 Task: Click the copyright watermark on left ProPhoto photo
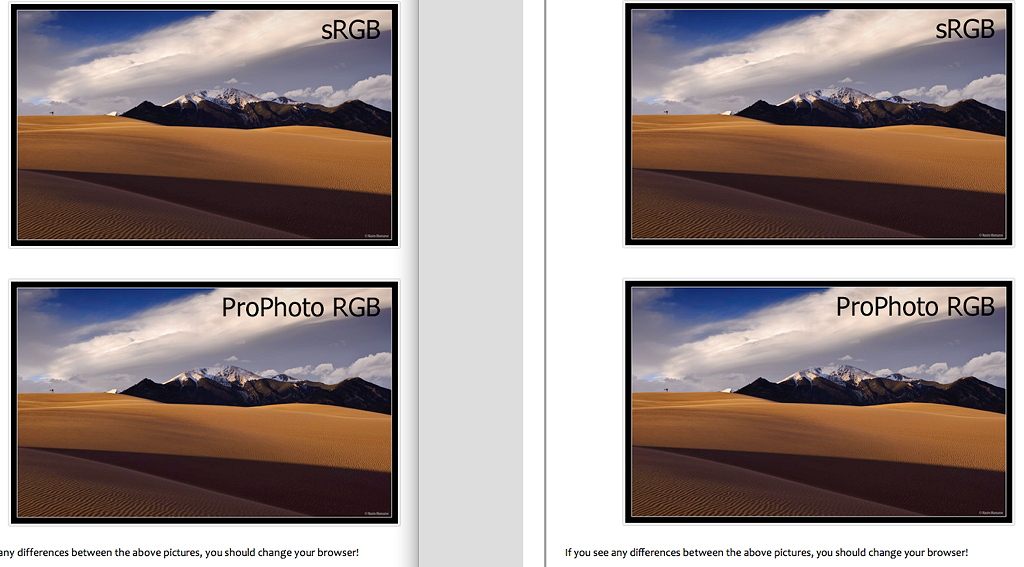(x=376, y=513)
